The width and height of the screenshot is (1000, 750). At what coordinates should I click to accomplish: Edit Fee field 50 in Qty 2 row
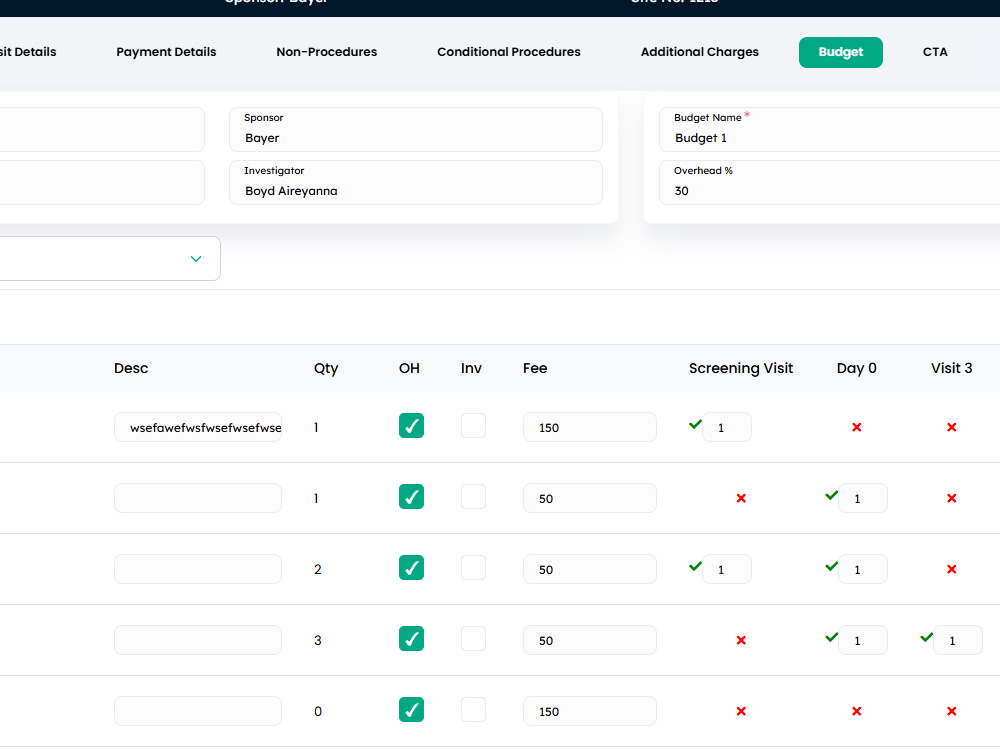[x=590, y=569]
